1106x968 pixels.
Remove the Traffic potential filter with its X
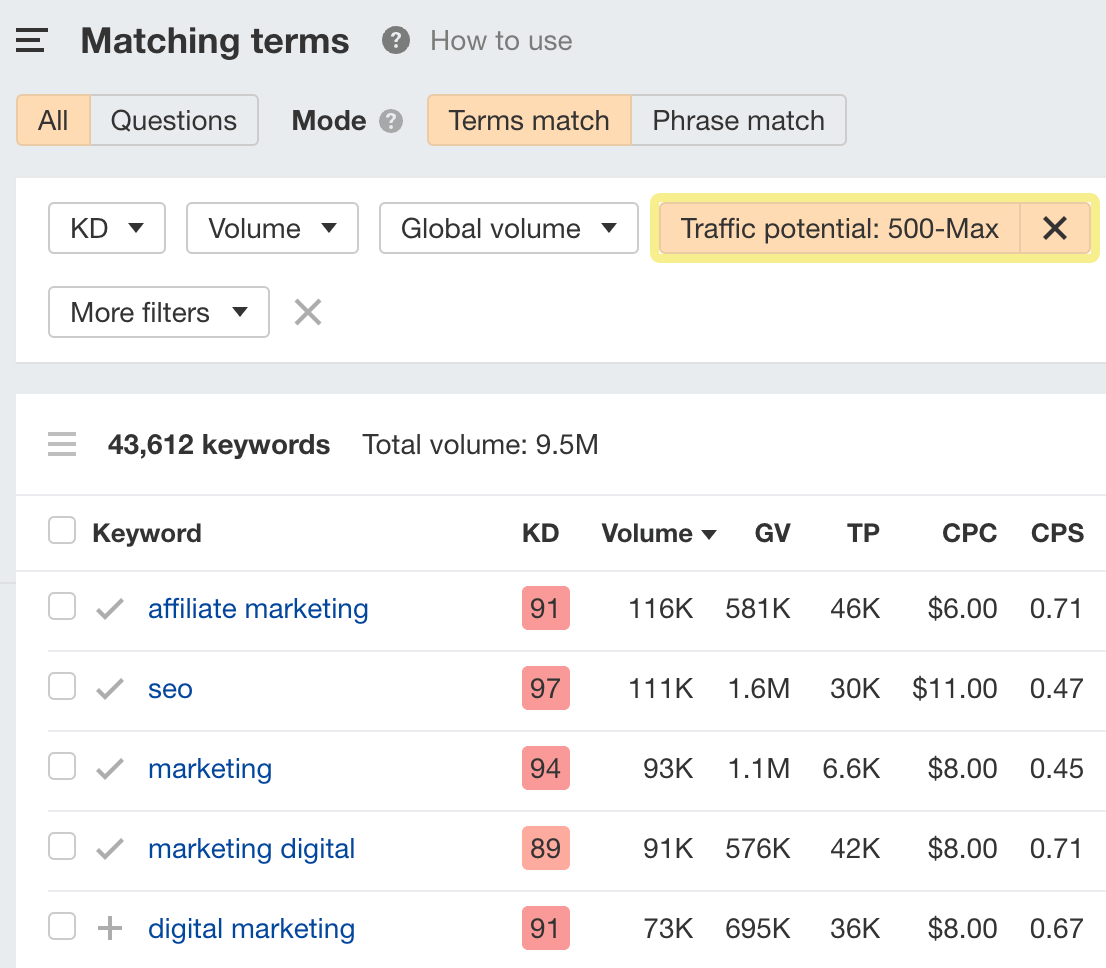tap(1054, 228)
